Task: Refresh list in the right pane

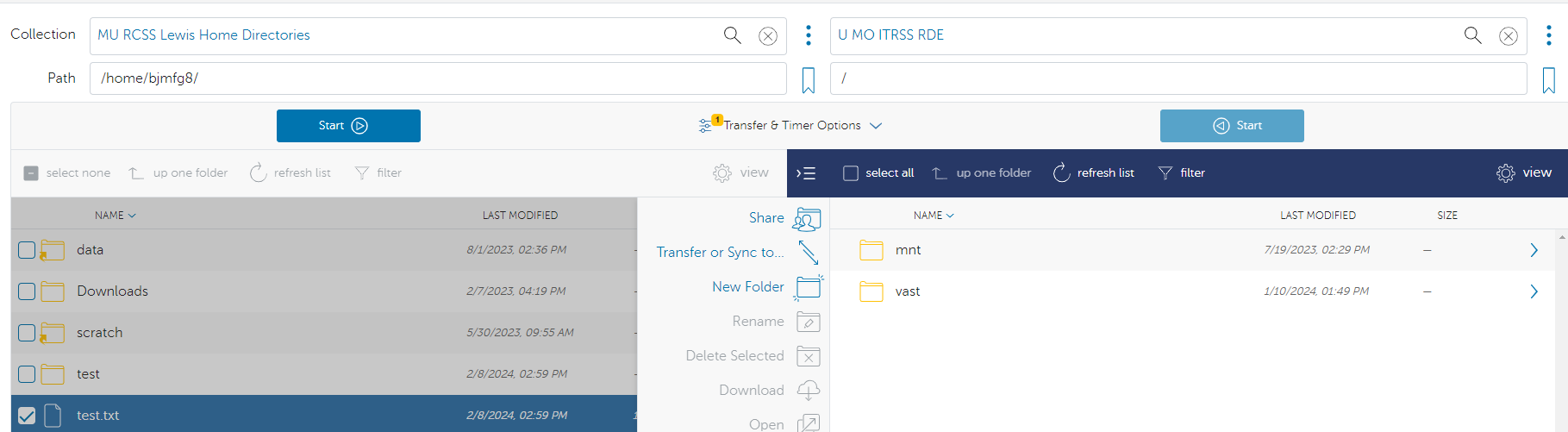Action: (1093, 173)
